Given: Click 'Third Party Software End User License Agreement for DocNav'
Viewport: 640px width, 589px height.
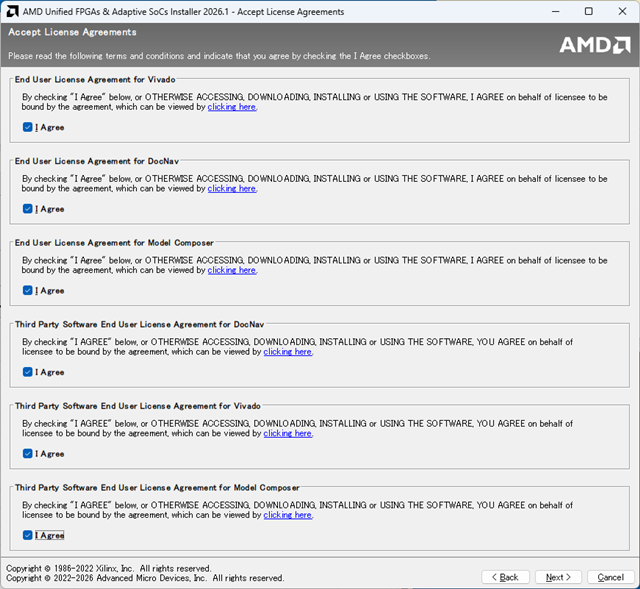Looking at the screenshot, I should (140, 325).
